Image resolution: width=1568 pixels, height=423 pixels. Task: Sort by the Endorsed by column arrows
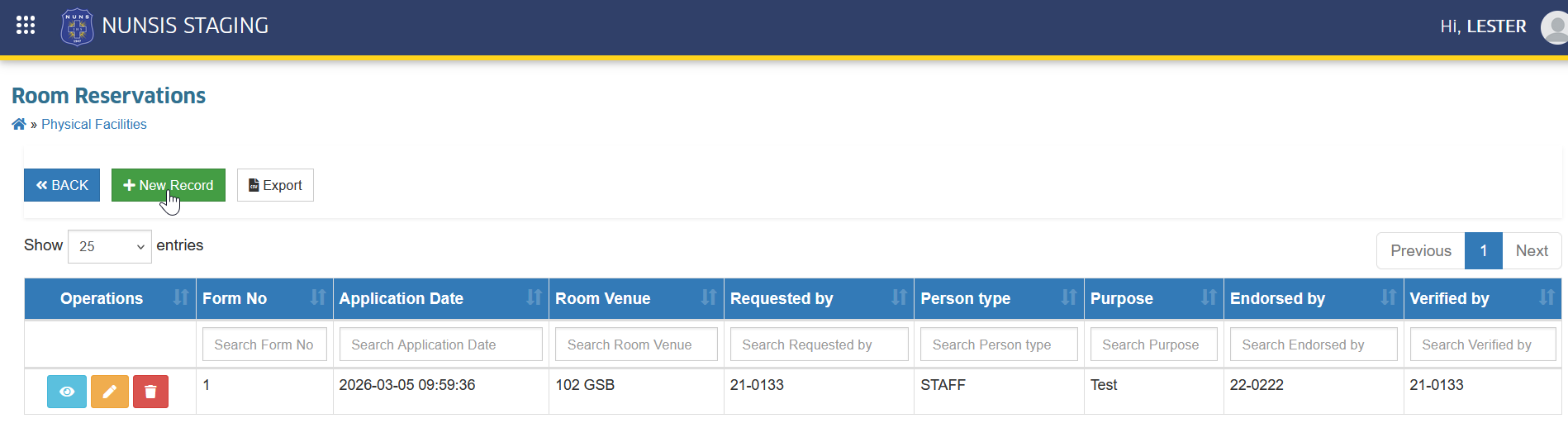1389,297
